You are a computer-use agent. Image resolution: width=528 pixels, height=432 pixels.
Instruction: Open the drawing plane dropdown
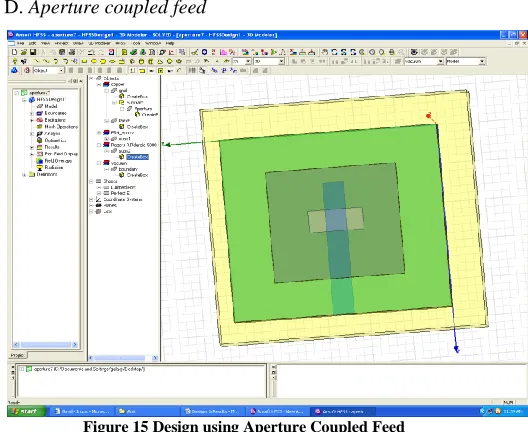point(248,61)
